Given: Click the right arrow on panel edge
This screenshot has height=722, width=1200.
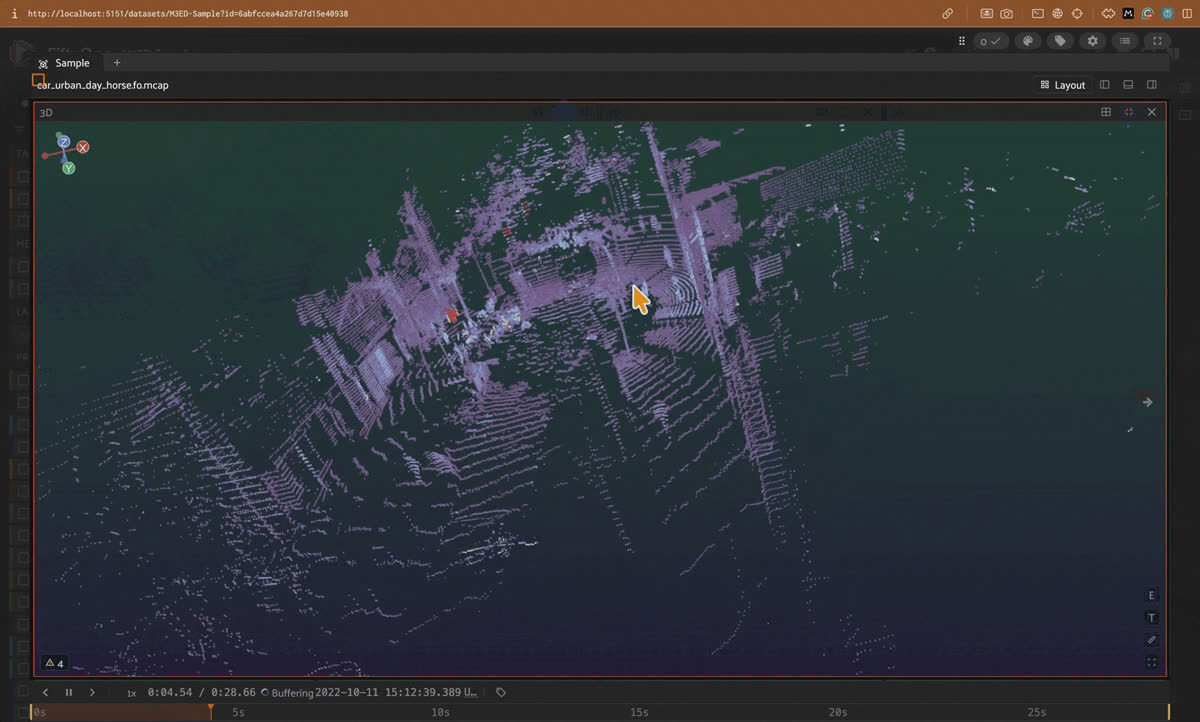Looking at the screenshot, I should point(1148,402).
